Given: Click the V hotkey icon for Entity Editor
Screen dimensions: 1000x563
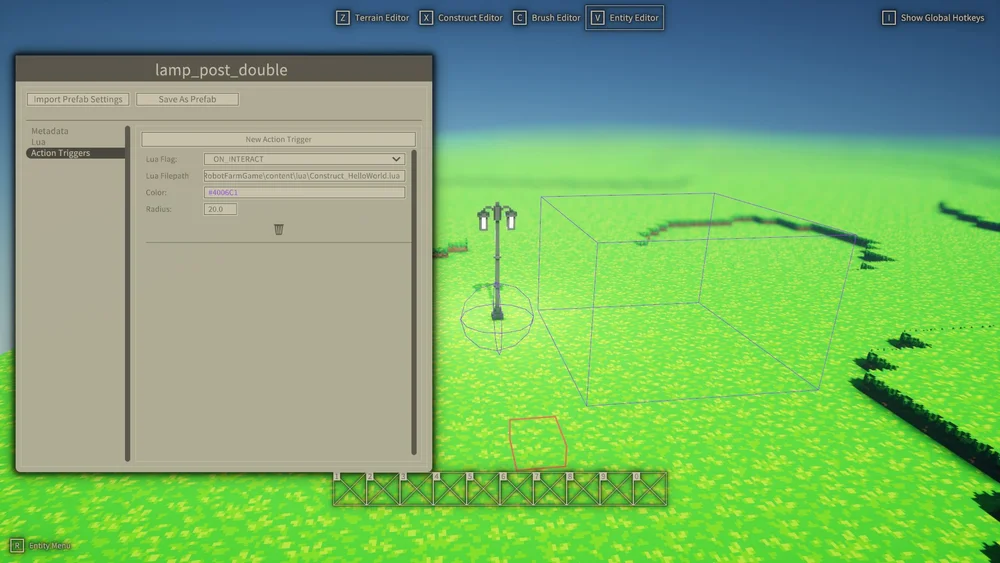Looking at the screenshot, I should coord(597,18).
